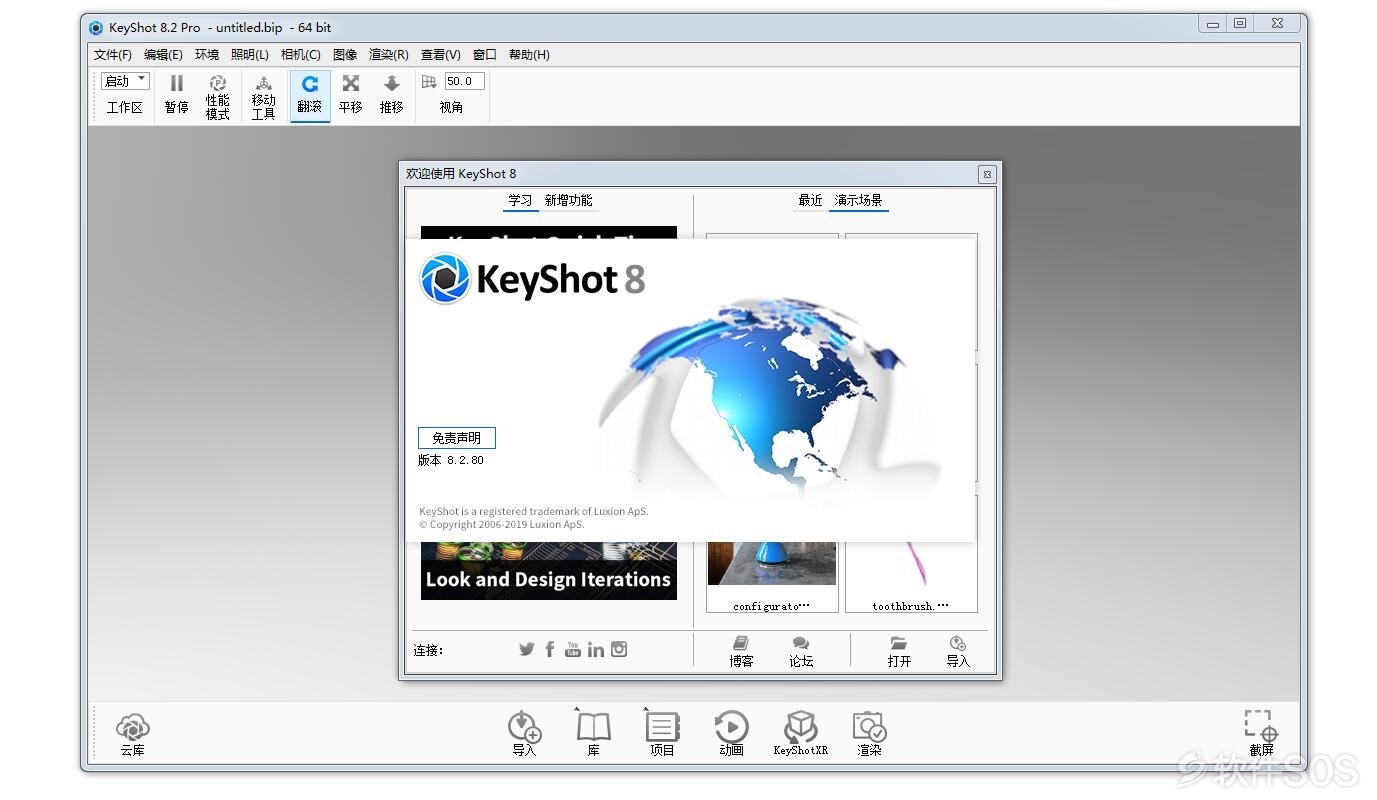Switch to the 最近 tab
The width and height of the screenshot is (1377, 800).
pos(810,201)
